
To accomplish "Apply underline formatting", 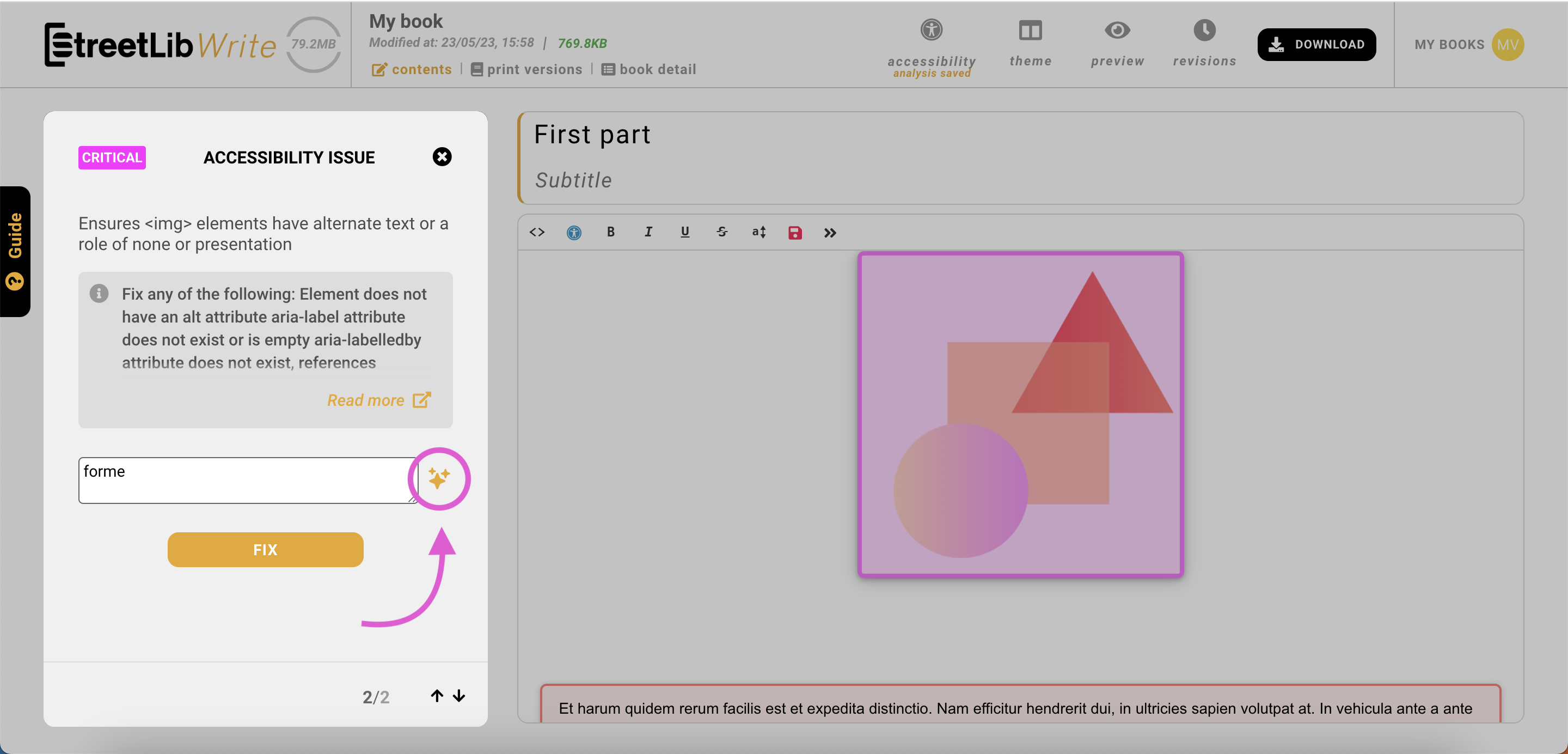I will click(685, 232).
